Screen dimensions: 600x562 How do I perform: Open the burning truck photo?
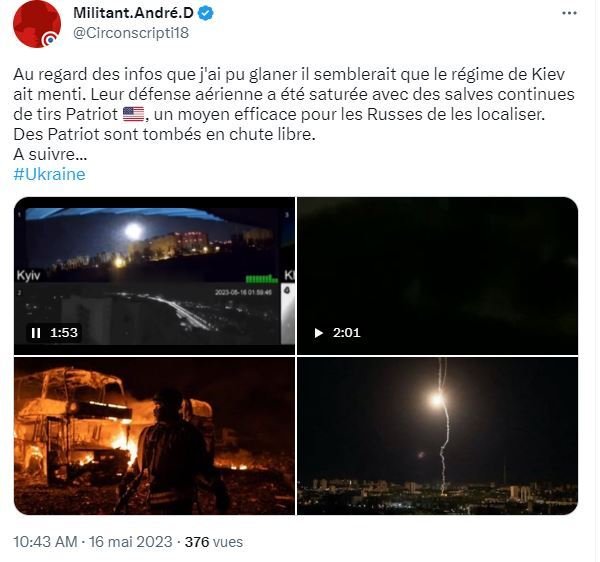(154, 435)
